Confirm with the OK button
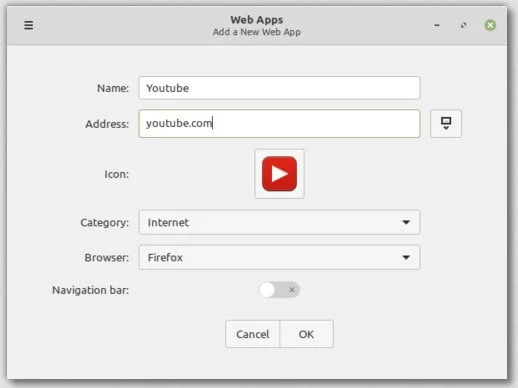Image resolution: width=518 pixels, height=388 pixels. pyautogui.click(x=306, y=334)
